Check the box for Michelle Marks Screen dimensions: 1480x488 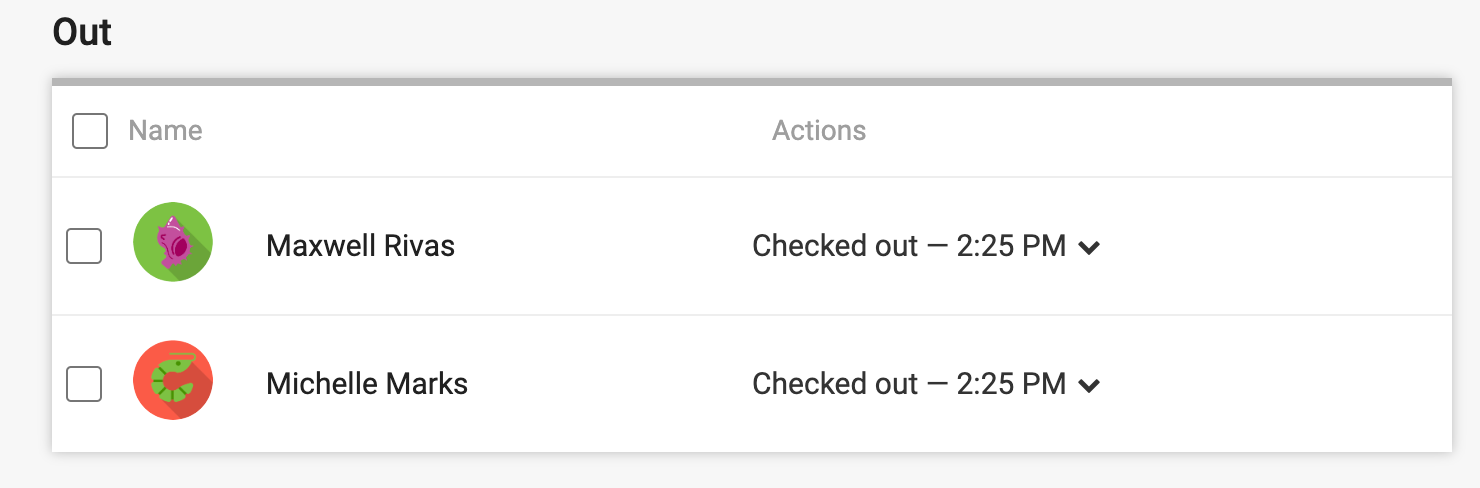click(x=84, y=384)
